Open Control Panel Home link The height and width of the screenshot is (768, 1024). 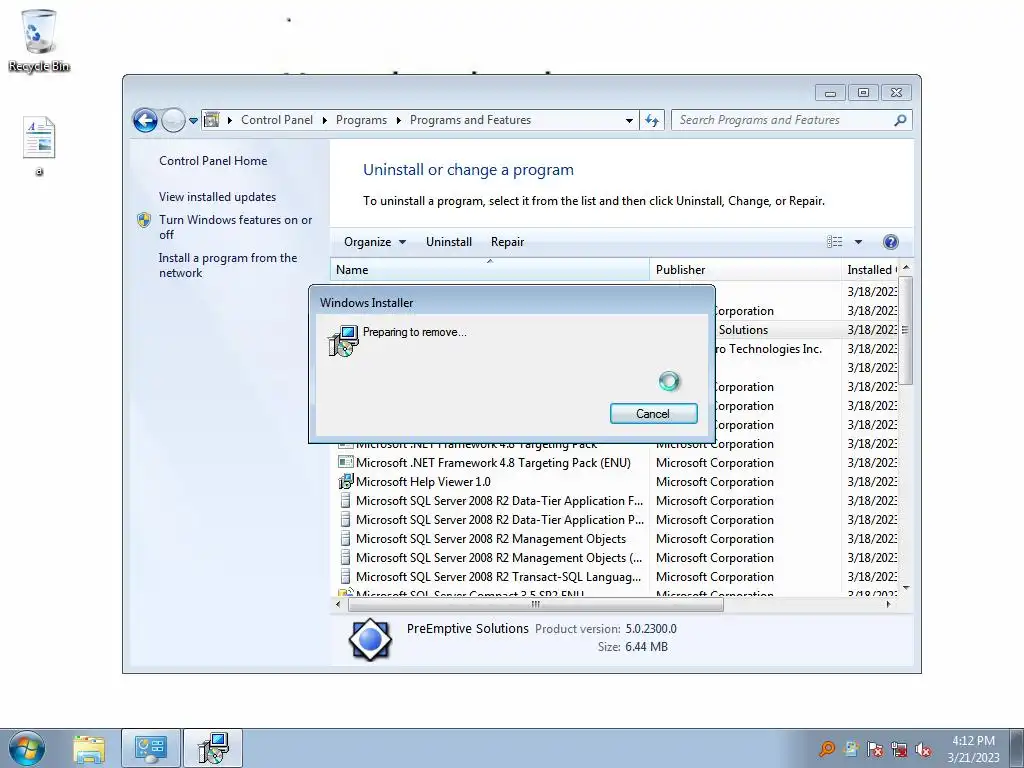point(213,161)
